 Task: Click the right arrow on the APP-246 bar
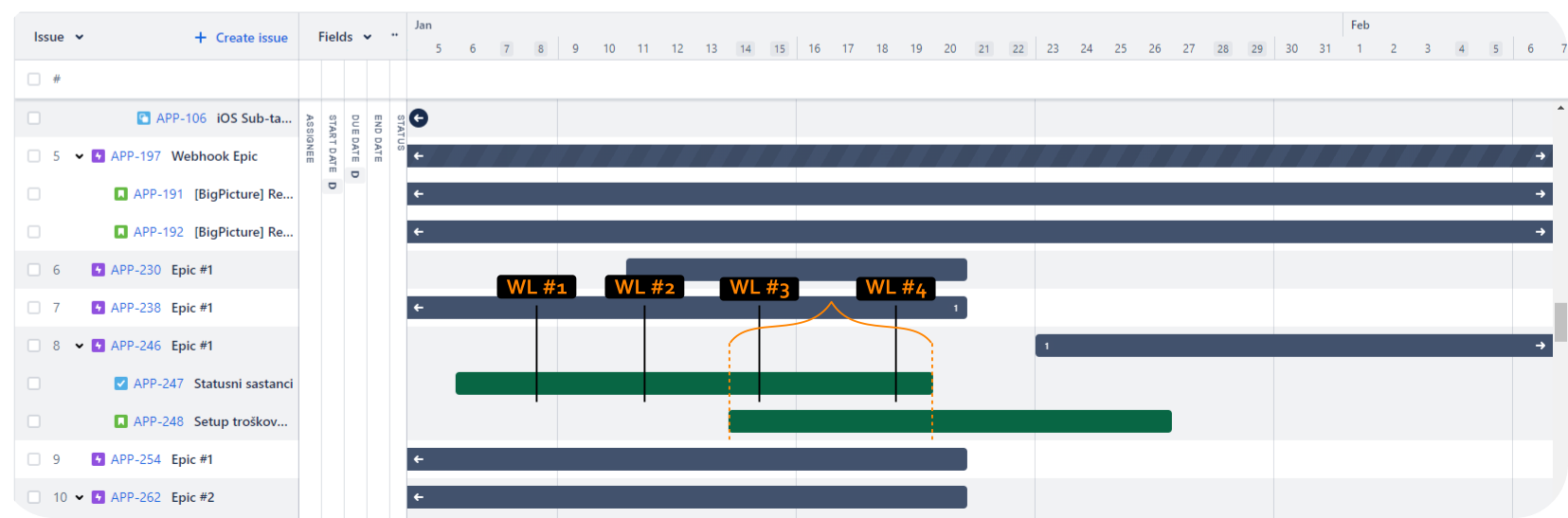point(1541,346)
